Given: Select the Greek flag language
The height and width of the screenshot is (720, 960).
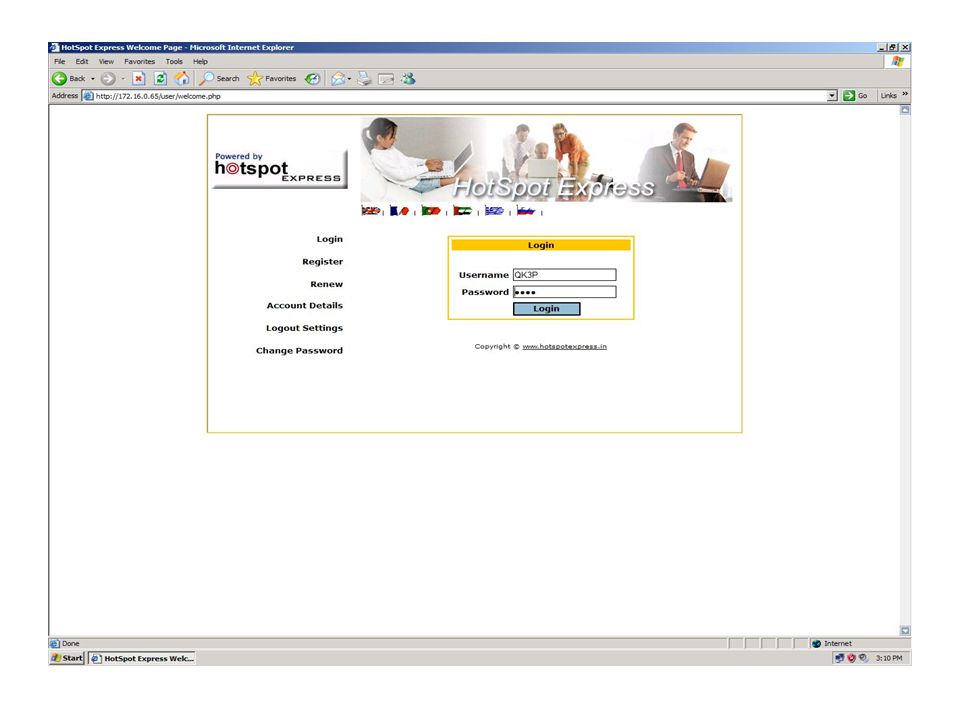Looking at the screenshot, I should [494, 211].
